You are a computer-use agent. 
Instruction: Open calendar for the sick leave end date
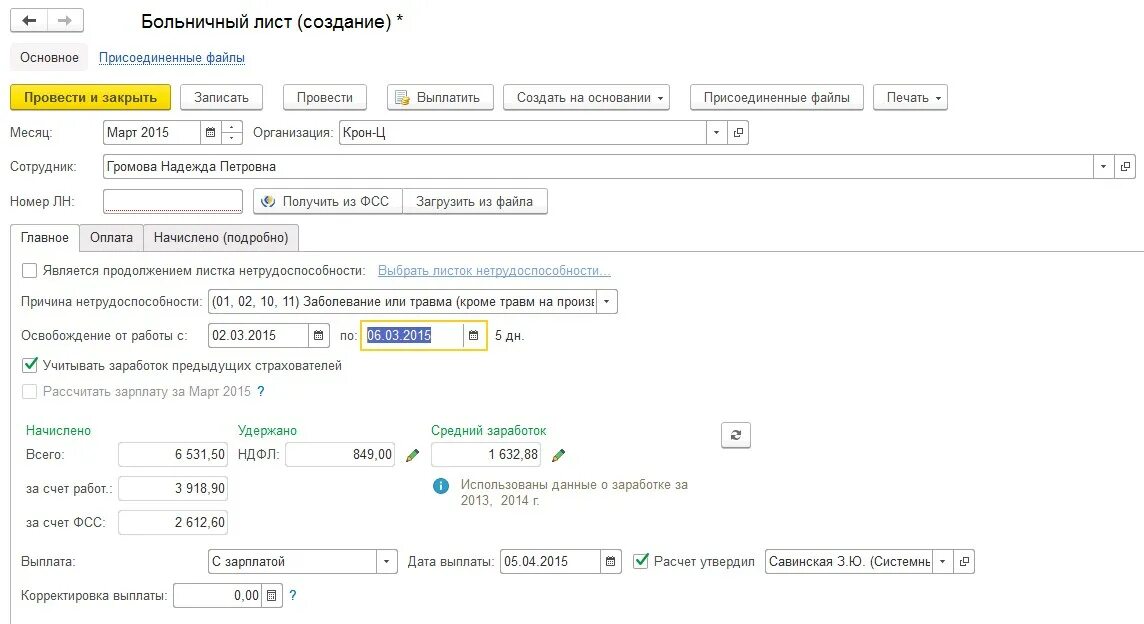[x=474, y=335]
